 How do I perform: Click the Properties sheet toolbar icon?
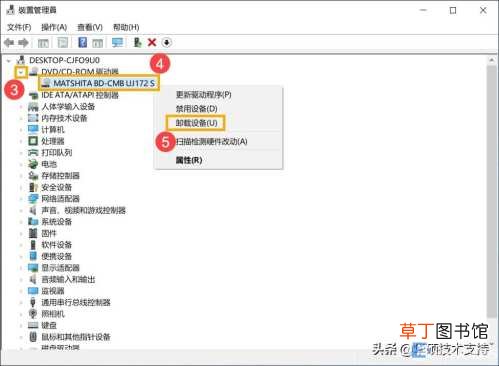click(x=63, y=42)
